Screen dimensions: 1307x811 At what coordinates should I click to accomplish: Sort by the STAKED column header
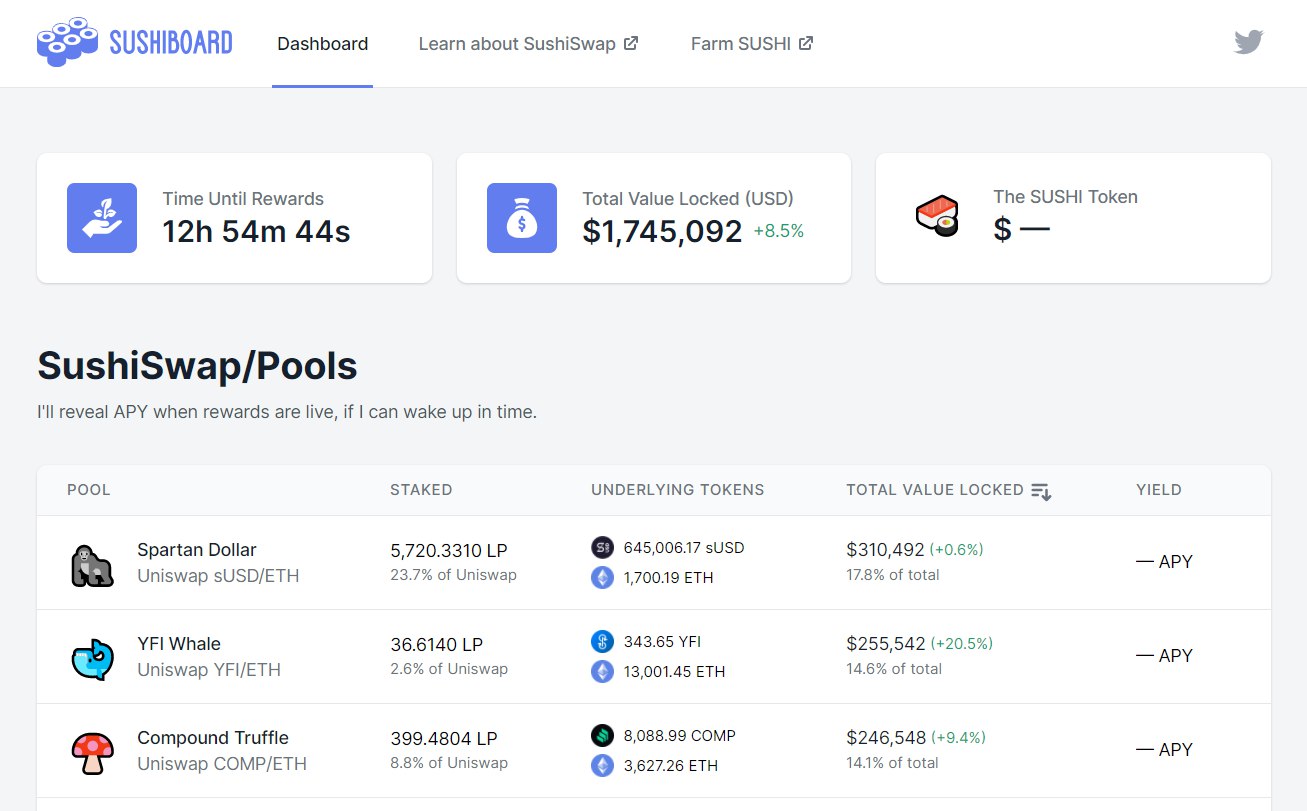coord(421,490)
